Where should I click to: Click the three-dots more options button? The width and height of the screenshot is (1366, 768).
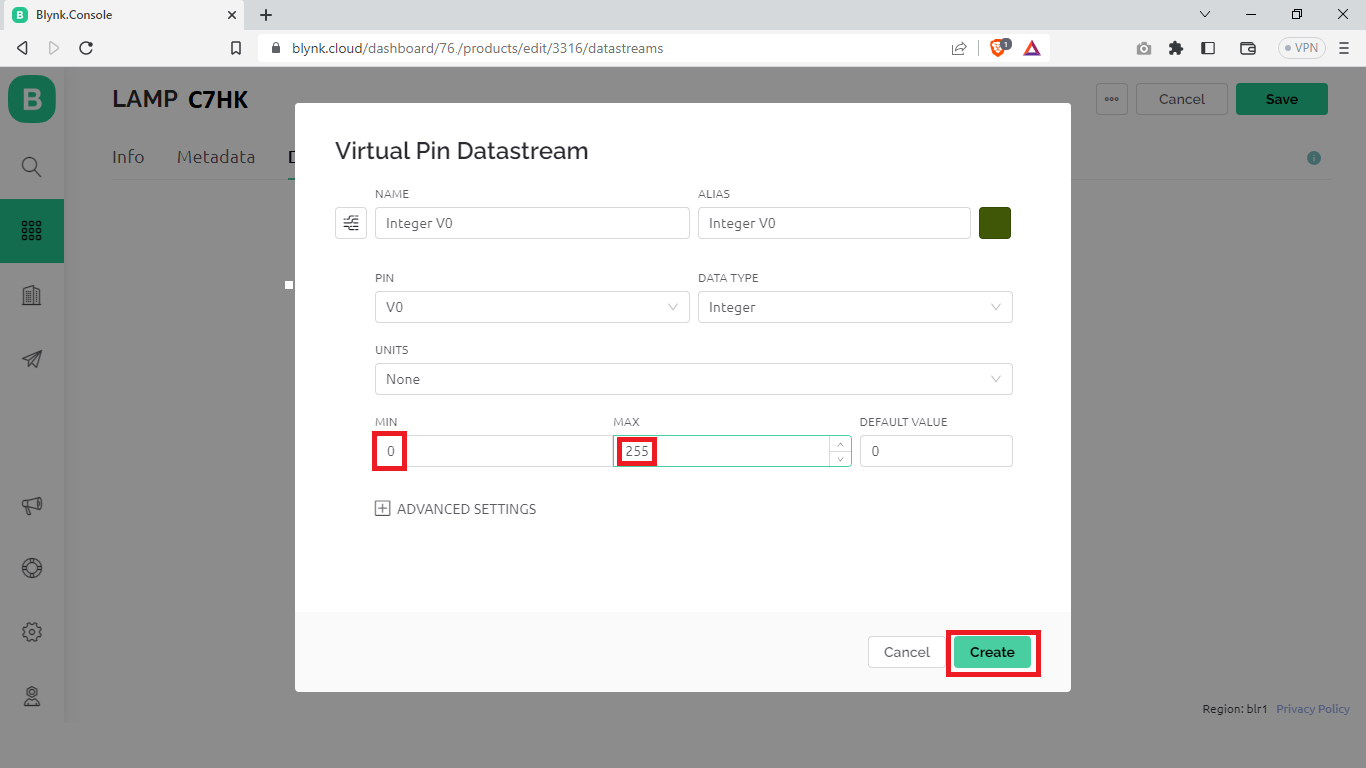point(1112,99)
